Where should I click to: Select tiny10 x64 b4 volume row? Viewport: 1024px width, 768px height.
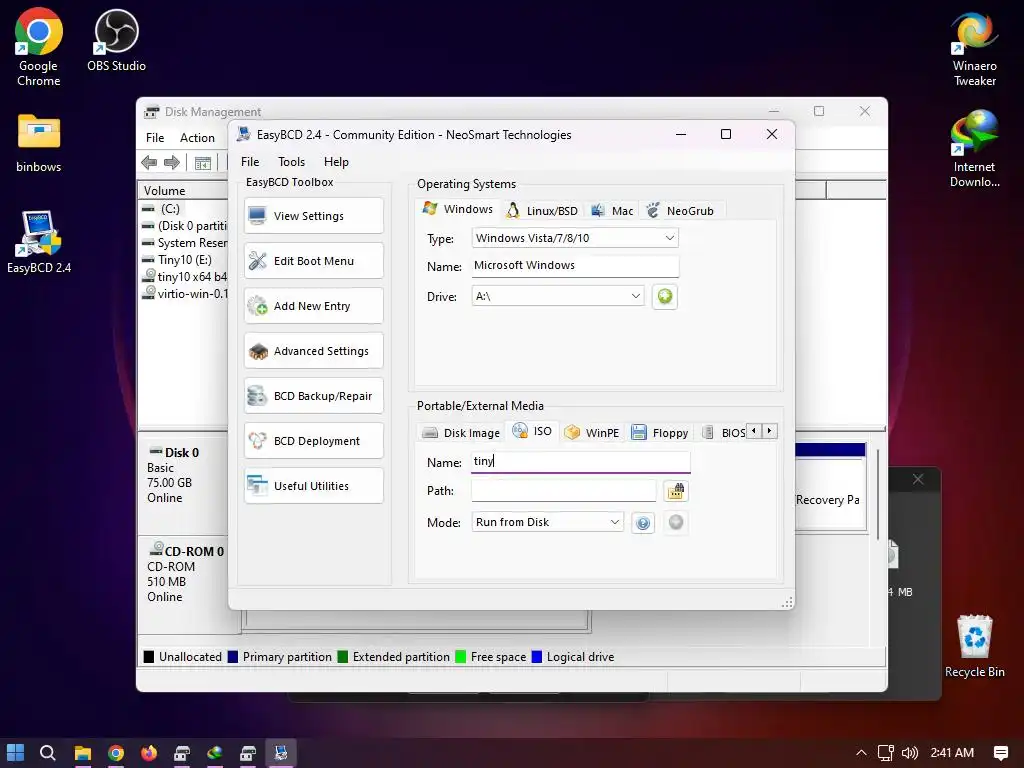click(184, 277)
